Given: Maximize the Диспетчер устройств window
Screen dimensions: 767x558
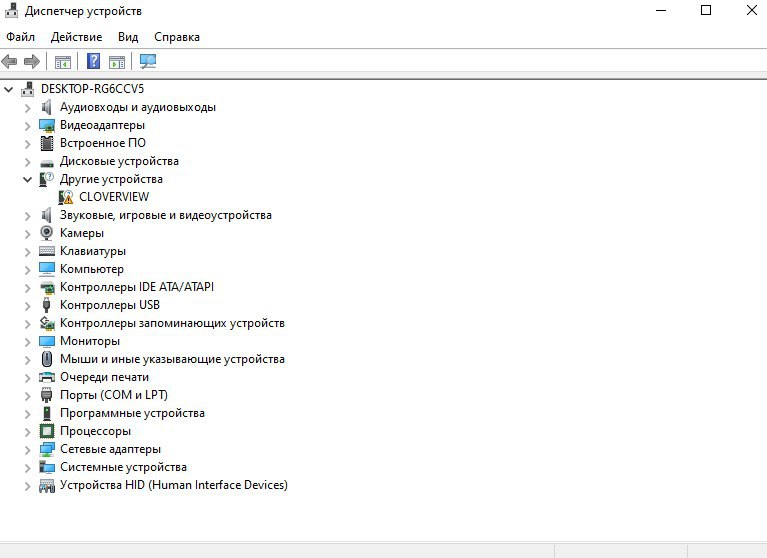Looking at the screenshot, I should [x=706, y=10].
